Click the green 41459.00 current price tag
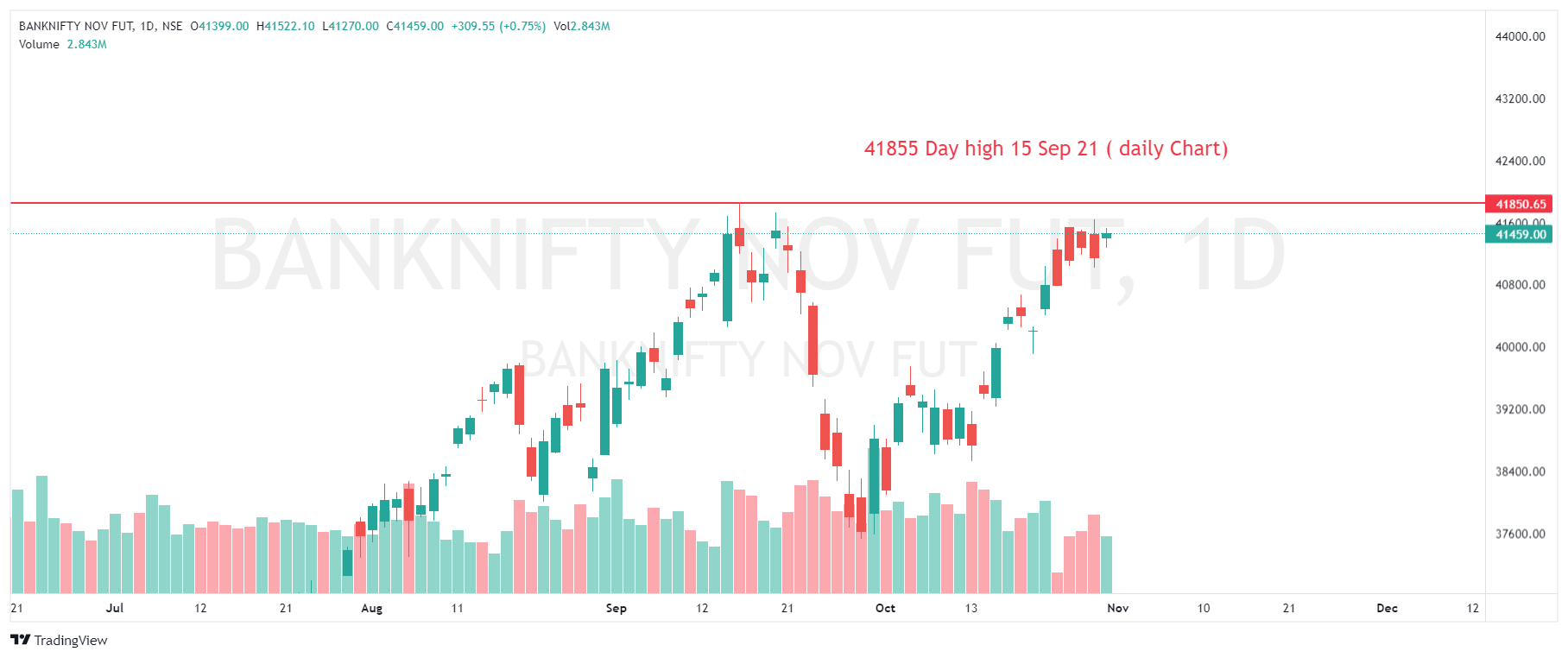Viewport: 1568px width, 658px height. tap(1520, 234)
